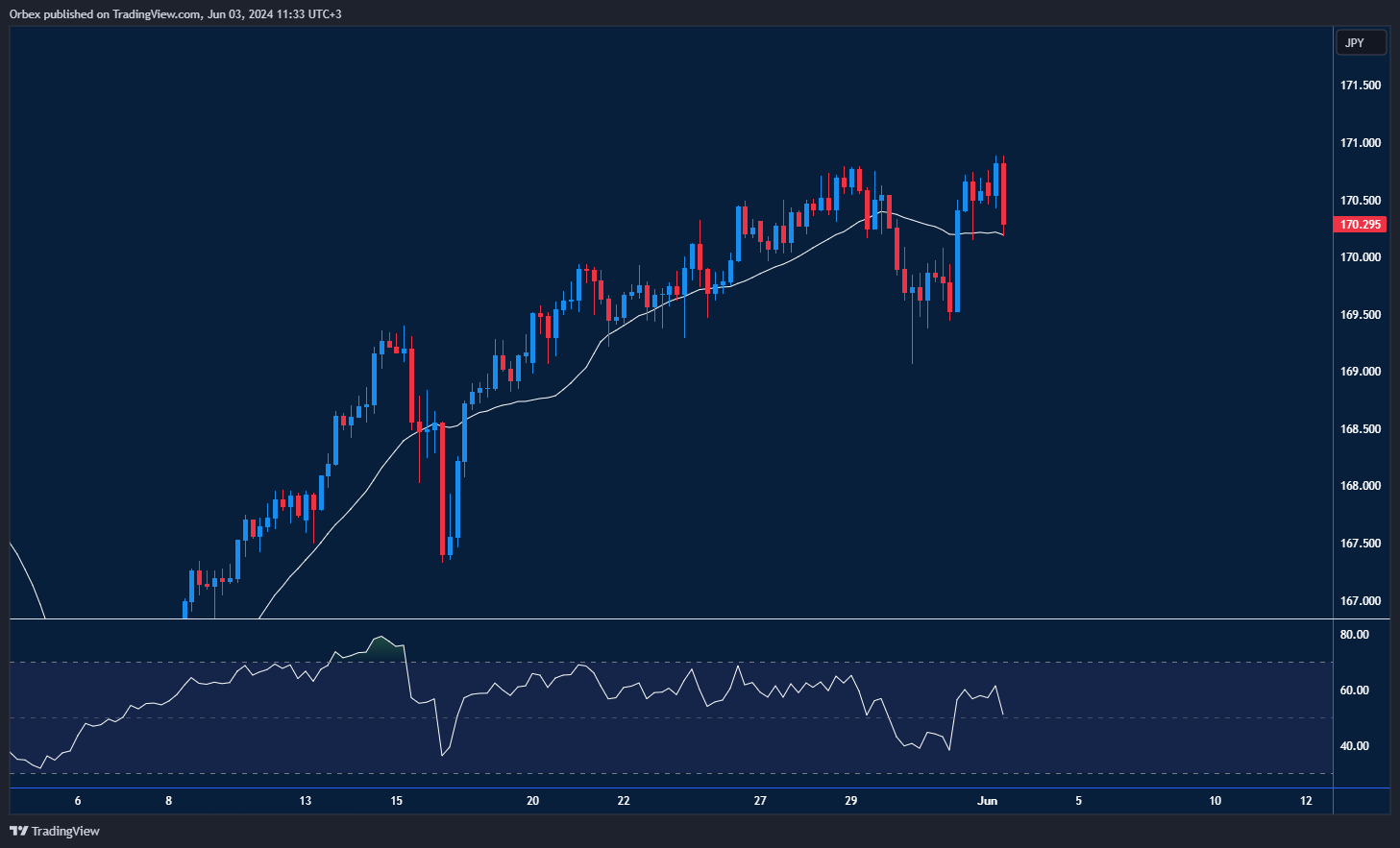Click the 170.500 price axis label
Image resolution: width=1400 pixels, height=848 pixels.
(1361, 201)
